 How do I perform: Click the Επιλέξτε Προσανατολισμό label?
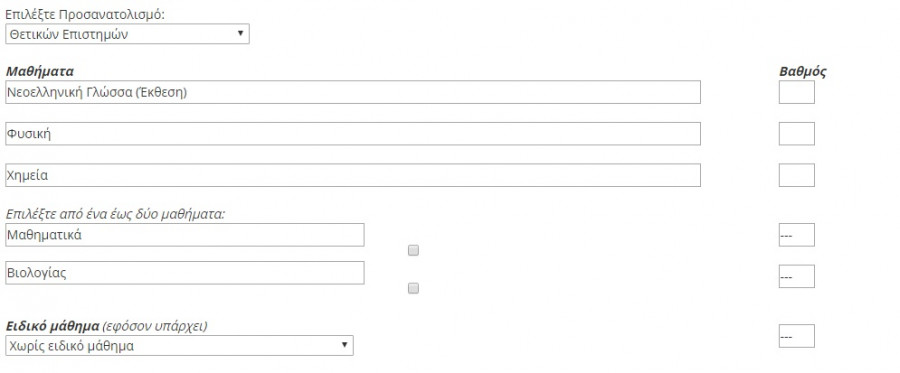pyautogui.click(x=85, y=14)
